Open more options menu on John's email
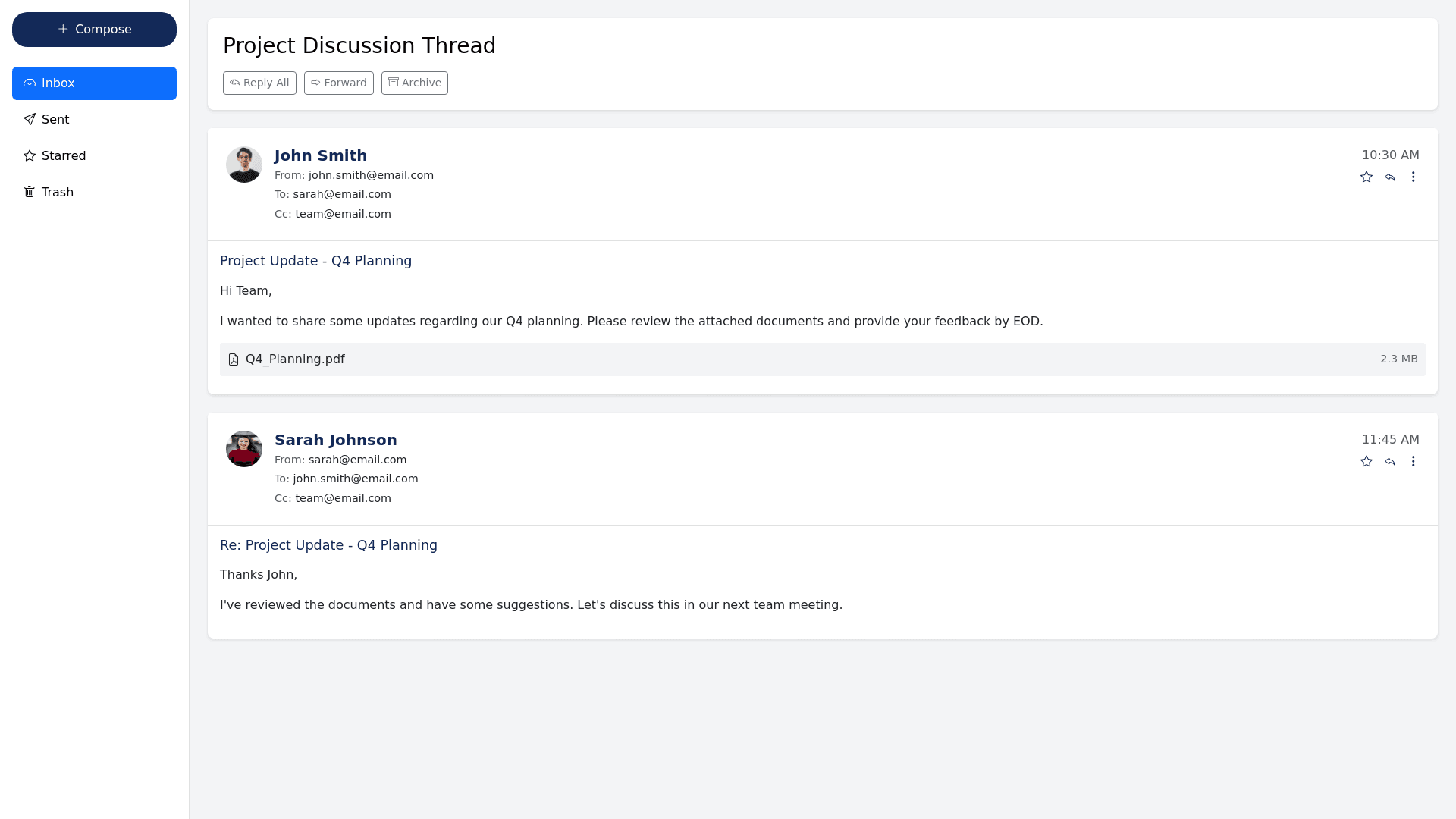Viewport: 1456px width, 819px height. click(1413, 177)
